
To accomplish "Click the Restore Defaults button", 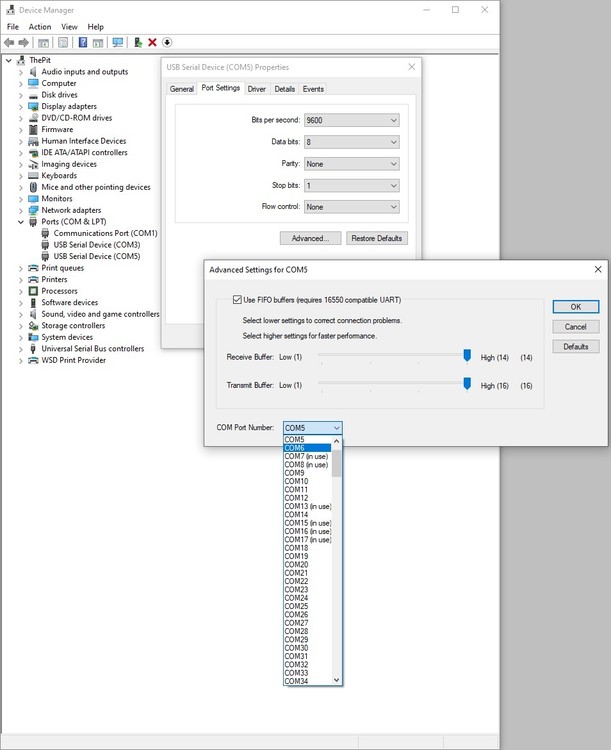I will pyautogui.click(x=377, y=238).
